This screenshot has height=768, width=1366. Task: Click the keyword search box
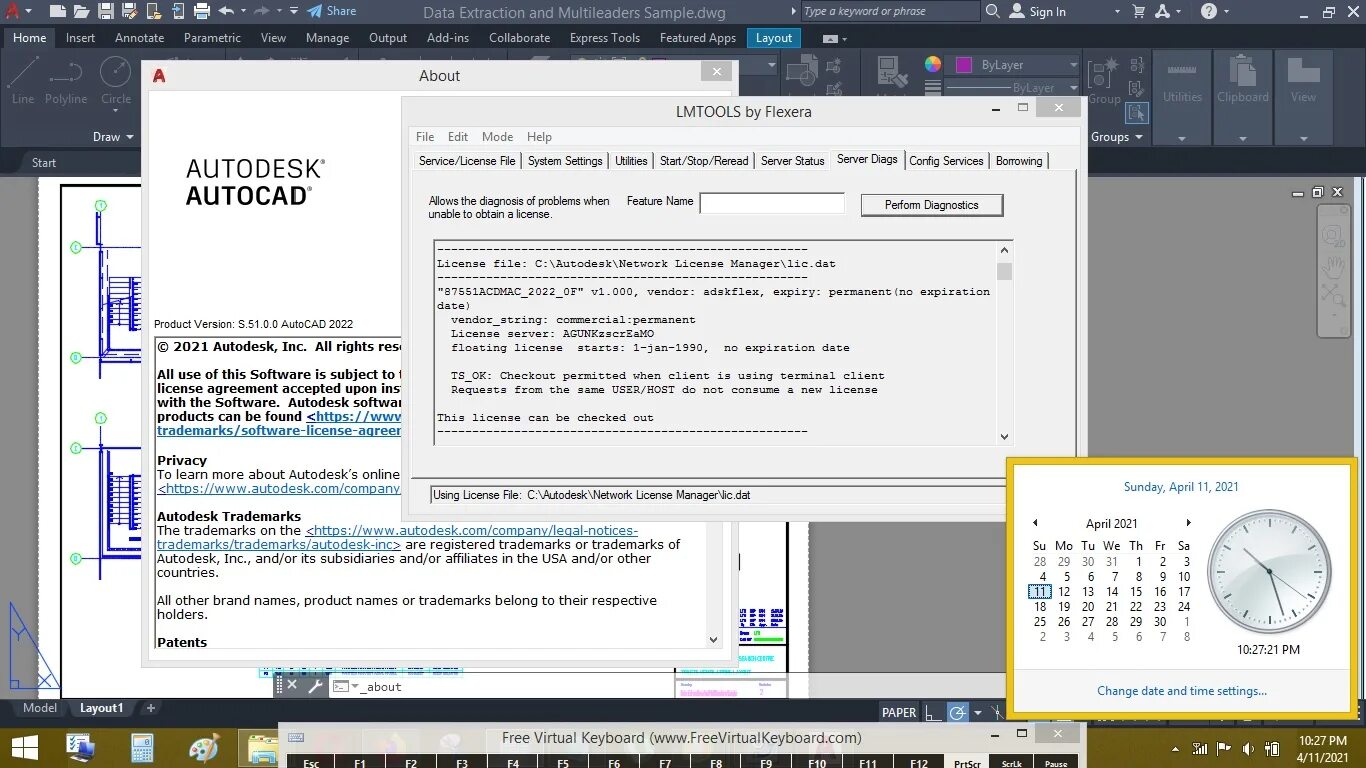click(890, 11)
